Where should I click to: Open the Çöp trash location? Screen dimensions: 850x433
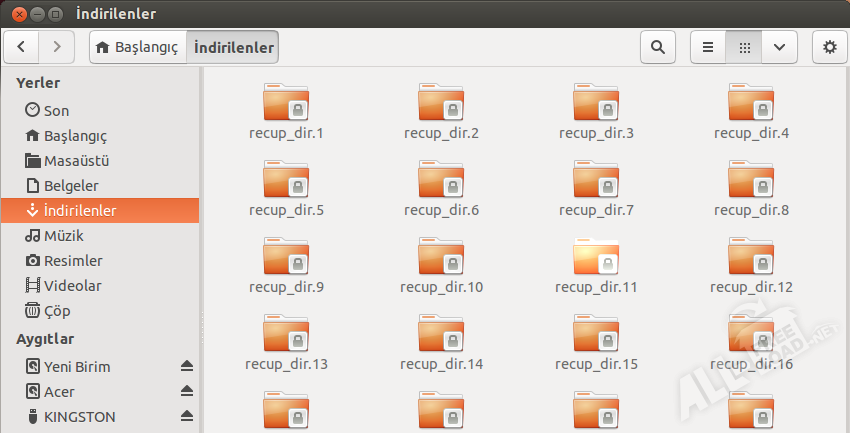pyautogui.click(x=56, y=311)
